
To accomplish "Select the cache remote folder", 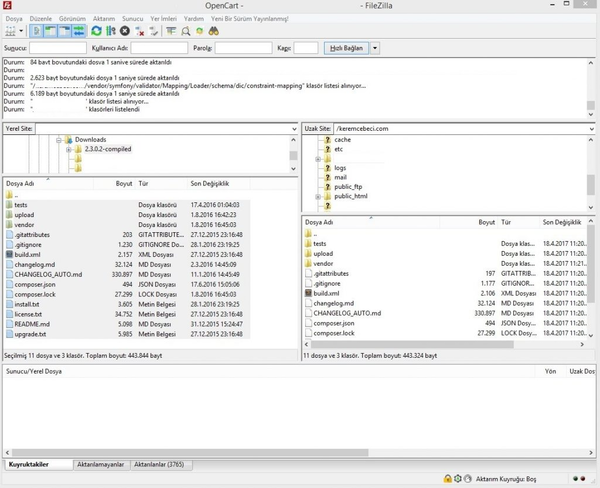I will pos(342,140).
